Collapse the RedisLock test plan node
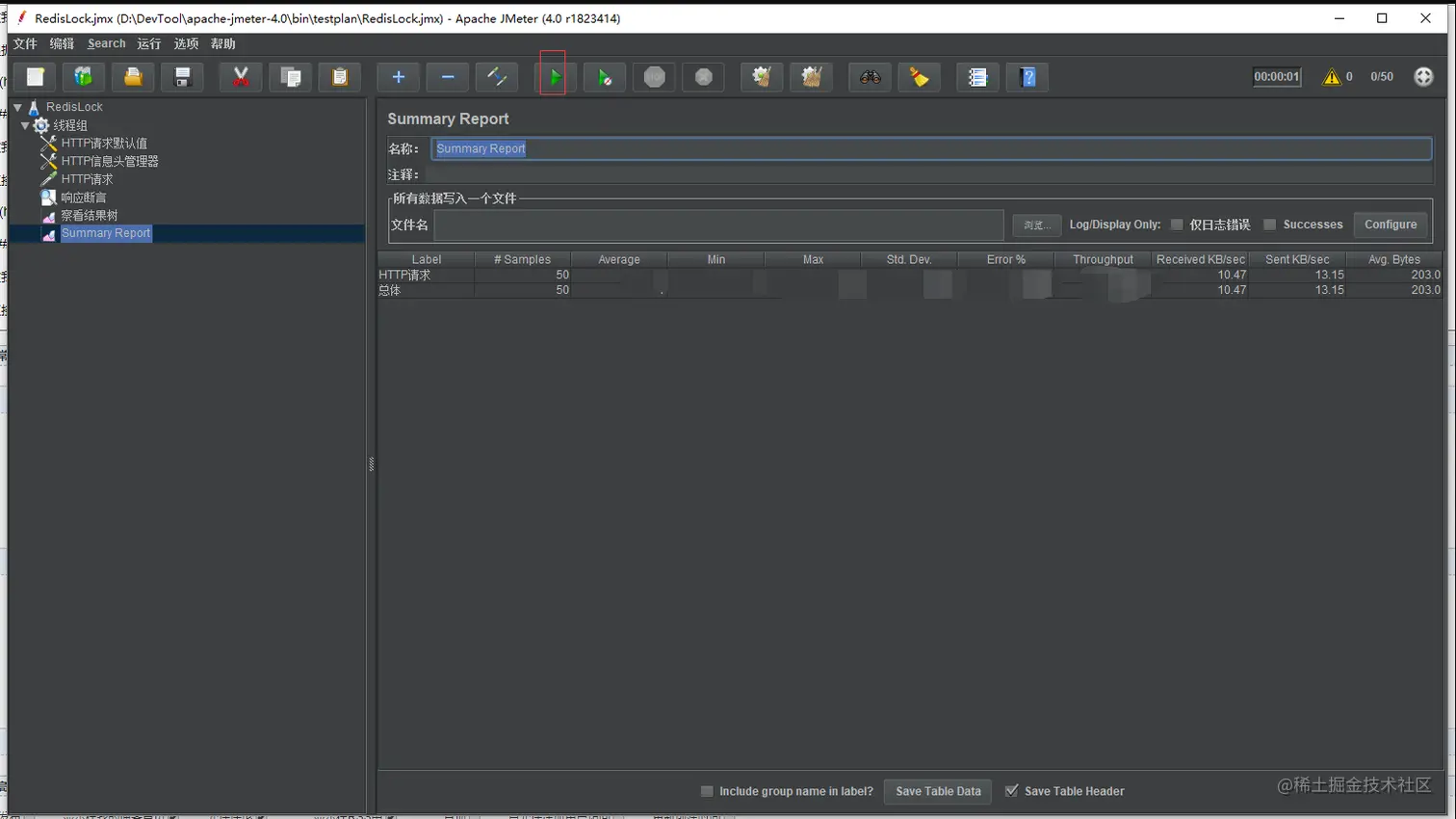The height and width of the screenshot is (819, 1456). click(x=17, y=107)
